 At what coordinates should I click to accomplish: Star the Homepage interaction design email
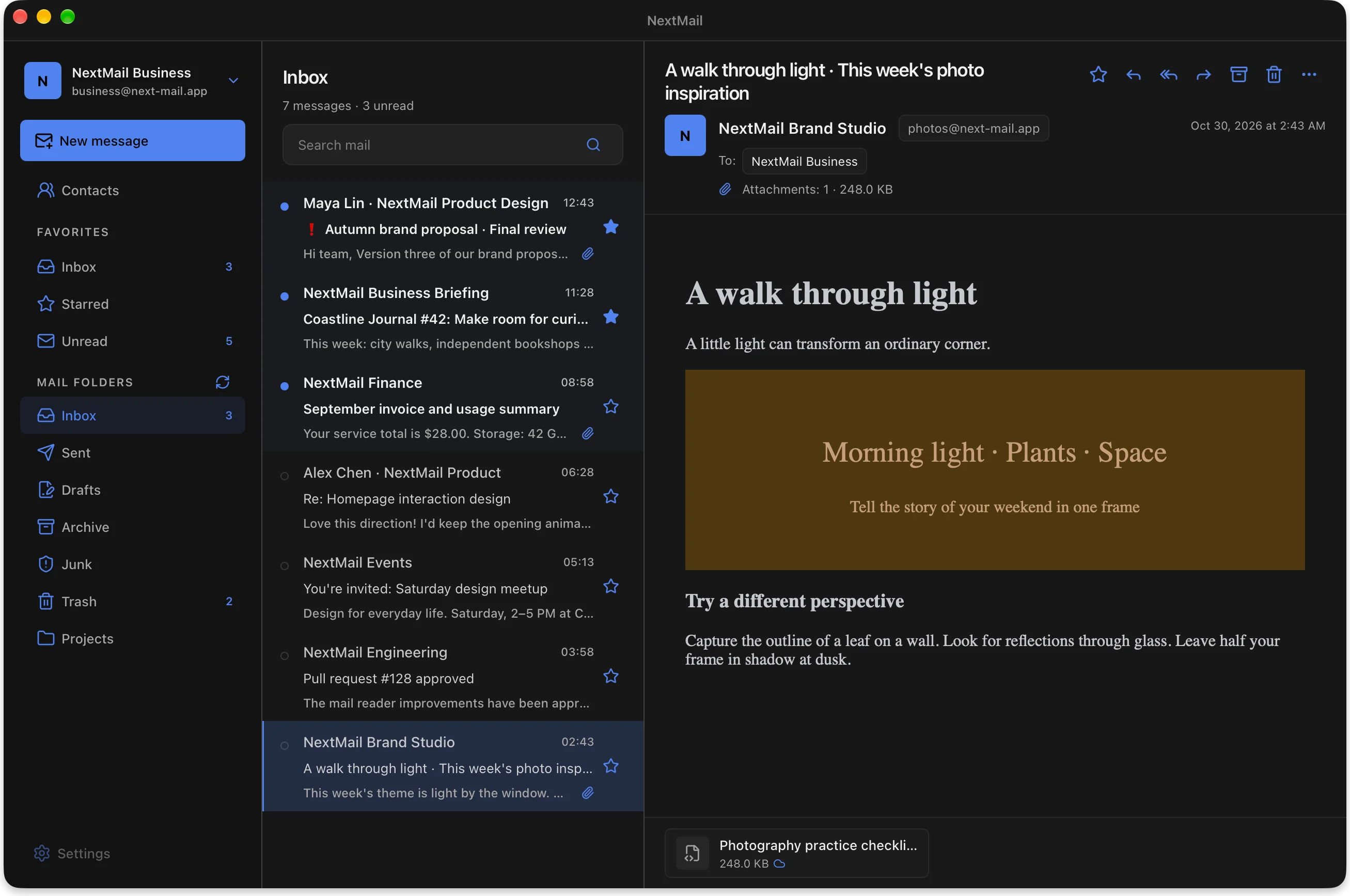[611, 496]
